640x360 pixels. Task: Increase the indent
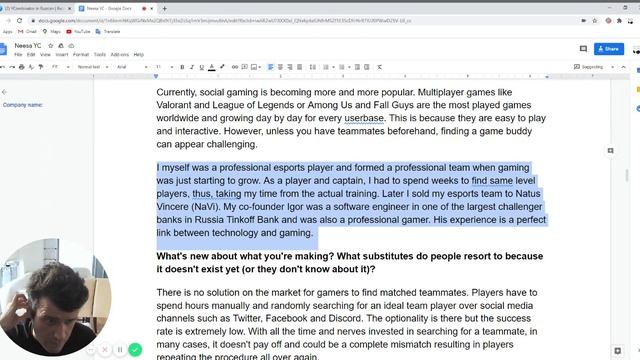pos(367,67)
